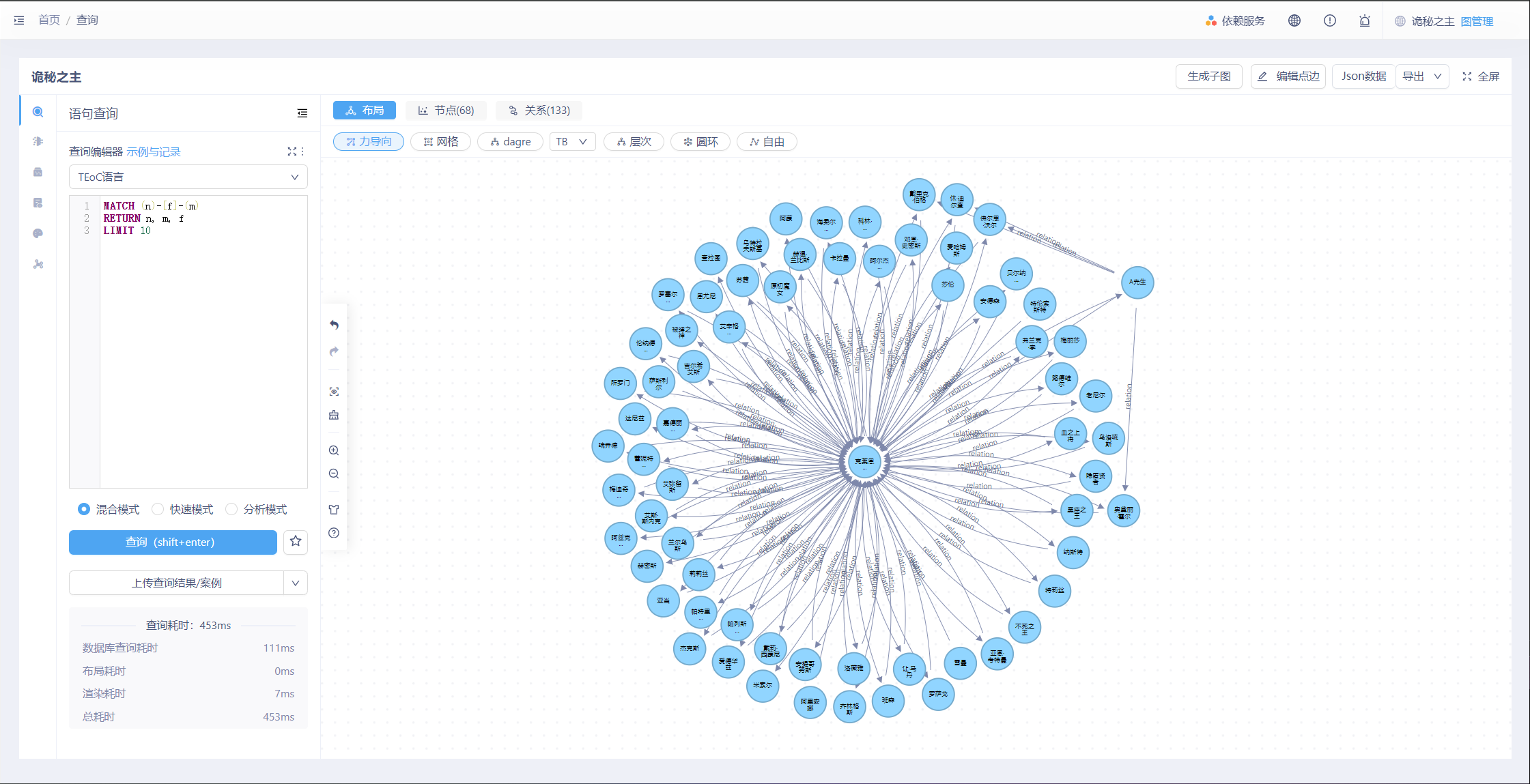Click the undo arrow icon
This screenshot has height=784, width=1530.
(334, 325)
